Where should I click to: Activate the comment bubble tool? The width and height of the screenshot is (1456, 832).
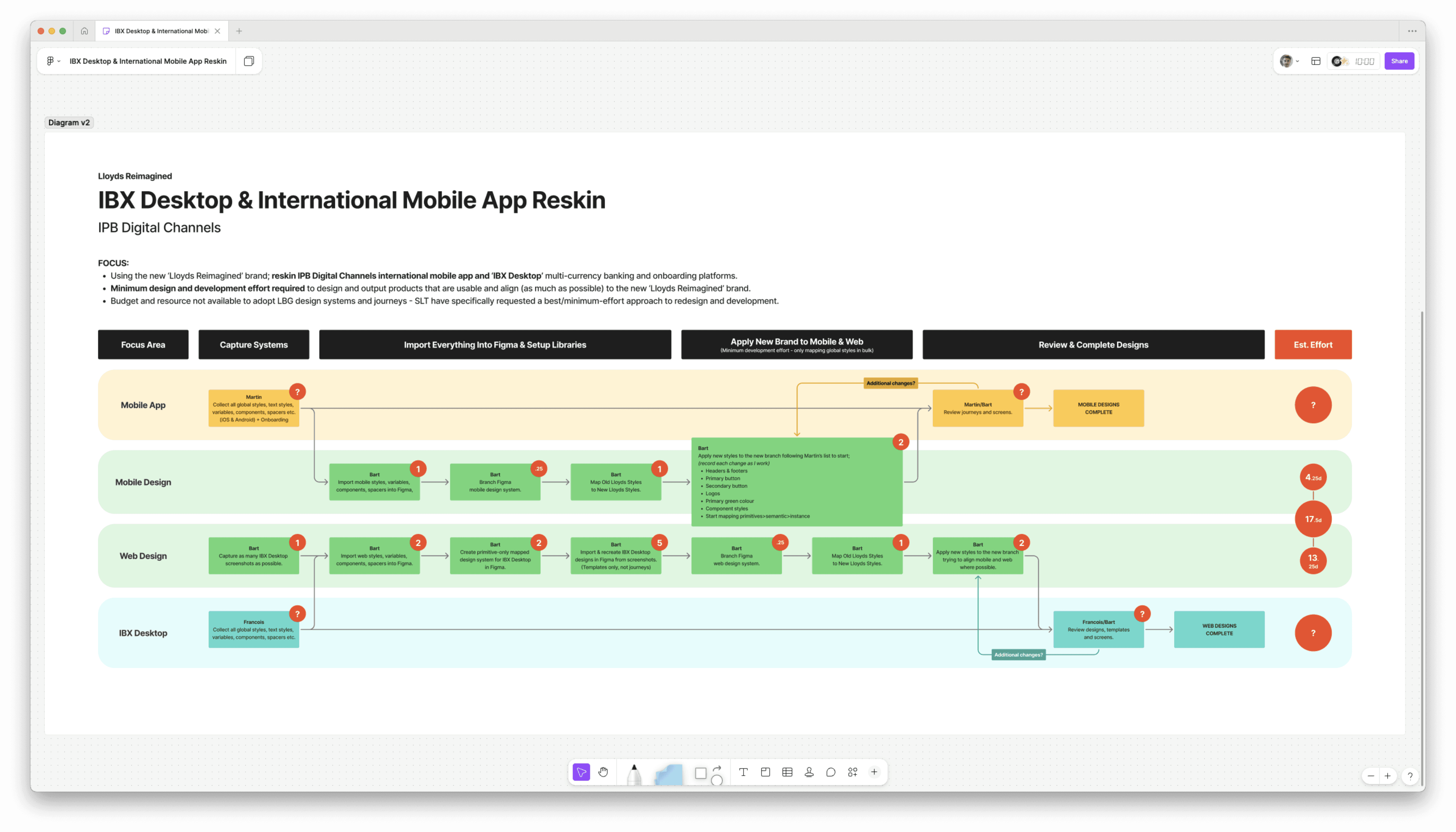(x=831, y=772)
